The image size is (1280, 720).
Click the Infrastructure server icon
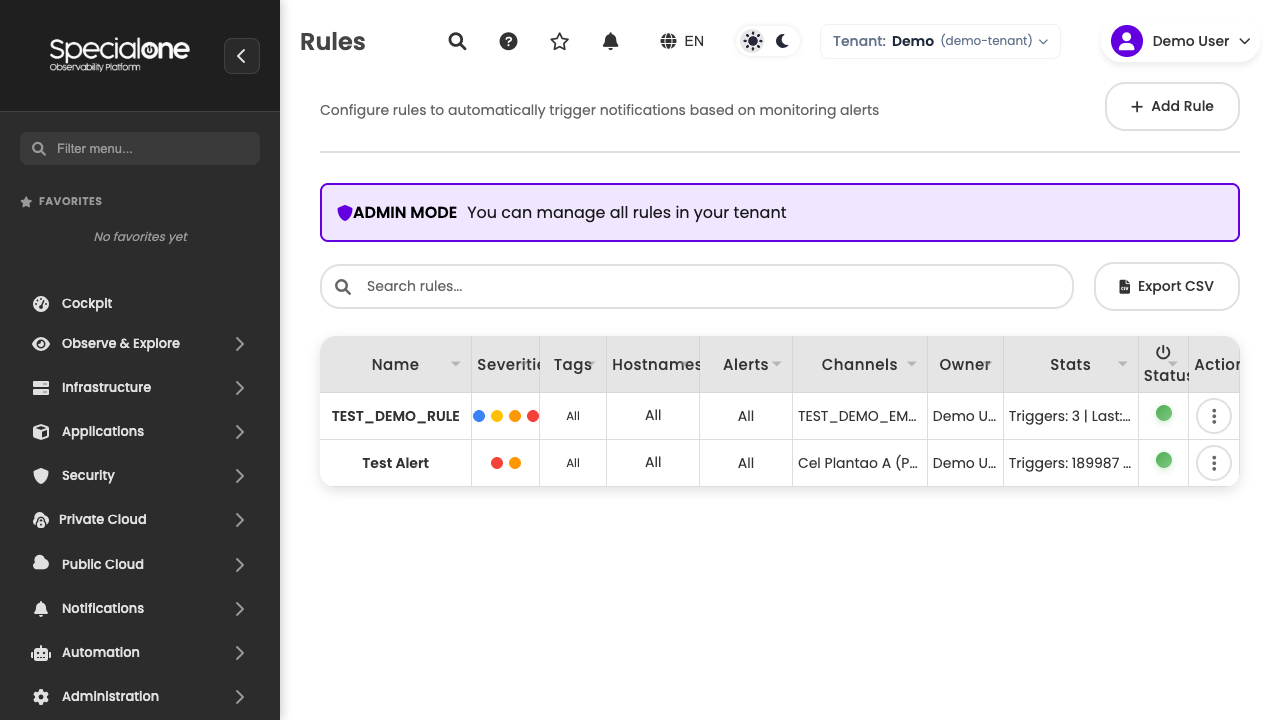click(41, 387)
